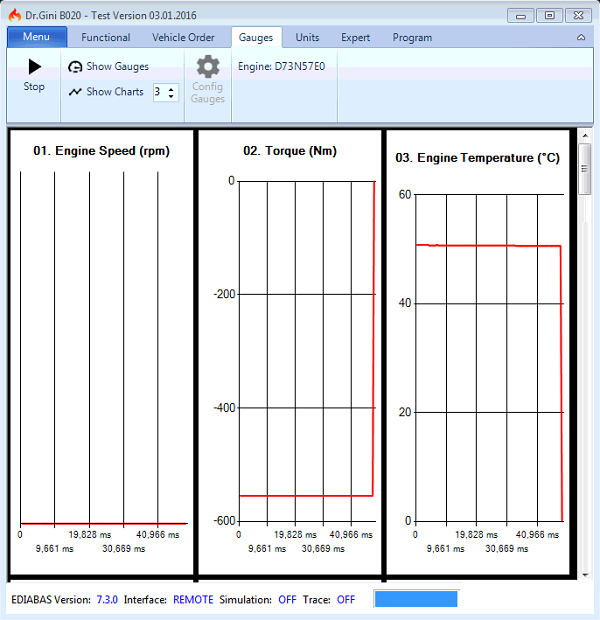Viewport: 600px width, 620px height.
Task: Go to the Expert tab
Action: 355,38
